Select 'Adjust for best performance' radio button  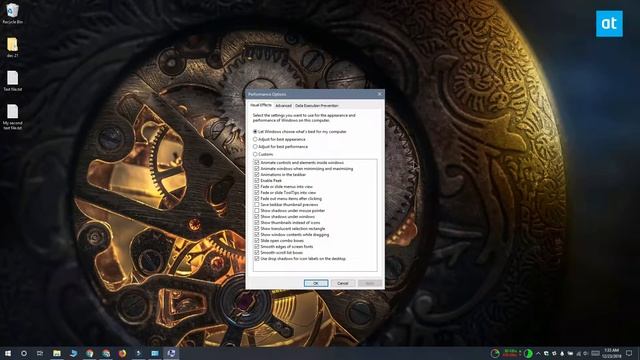255,147
